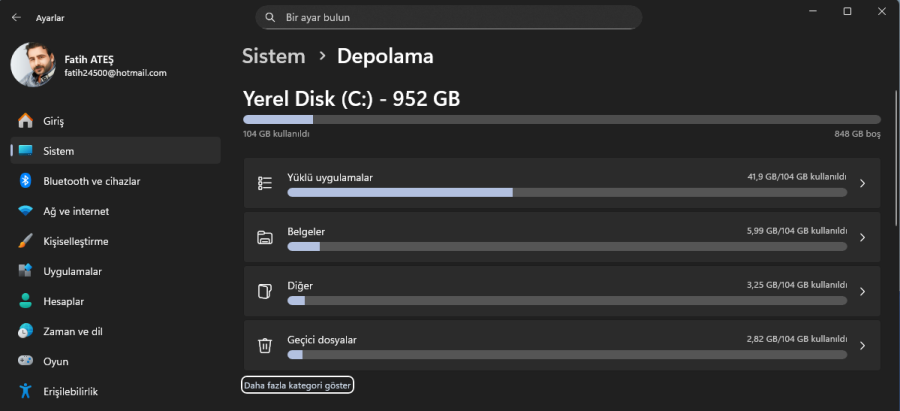900x411 pixels.
Task: Go to the Giriş home page
Action: coord(53,121)
